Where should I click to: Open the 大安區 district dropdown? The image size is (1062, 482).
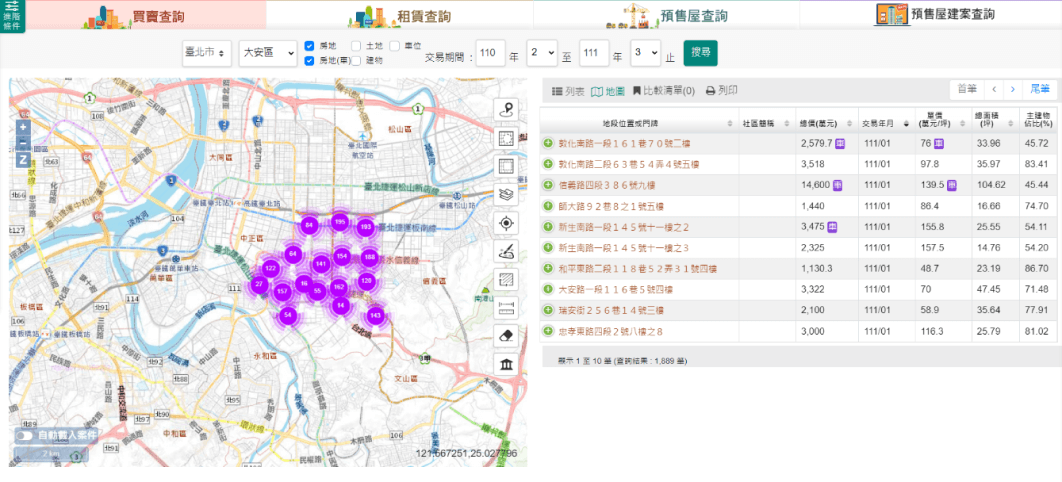268,53
